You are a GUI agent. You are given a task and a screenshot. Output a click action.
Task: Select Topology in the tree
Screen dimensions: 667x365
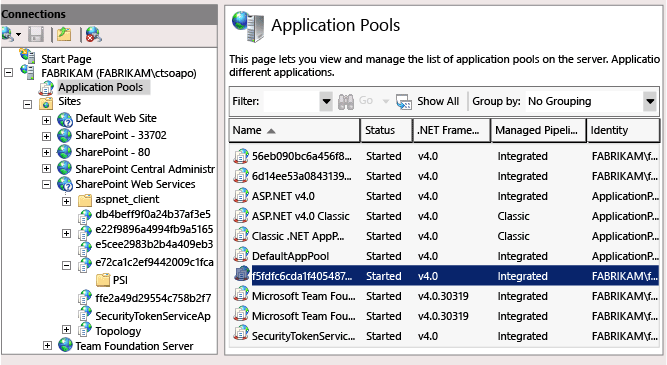click(118, 331)
